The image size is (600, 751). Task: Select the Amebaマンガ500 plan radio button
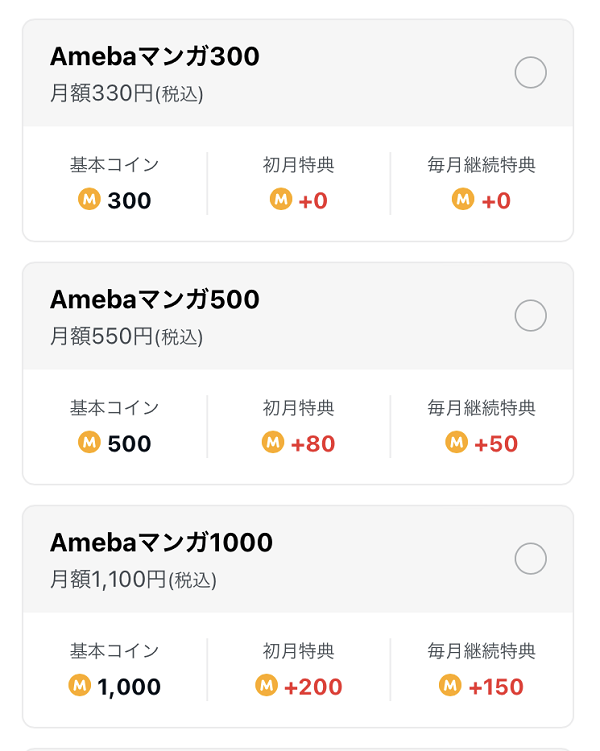[531, 316]
